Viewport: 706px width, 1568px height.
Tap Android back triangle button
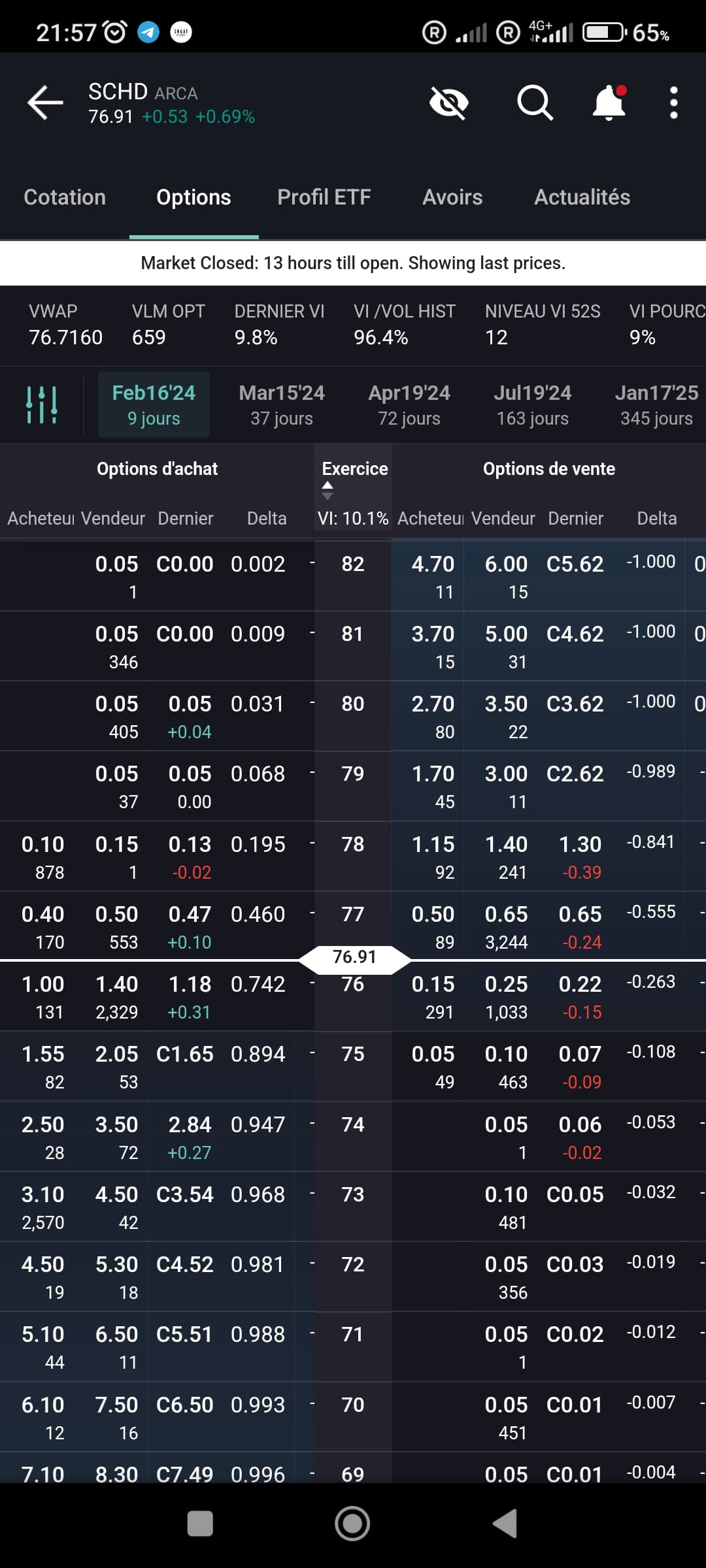coord(505,1524)
